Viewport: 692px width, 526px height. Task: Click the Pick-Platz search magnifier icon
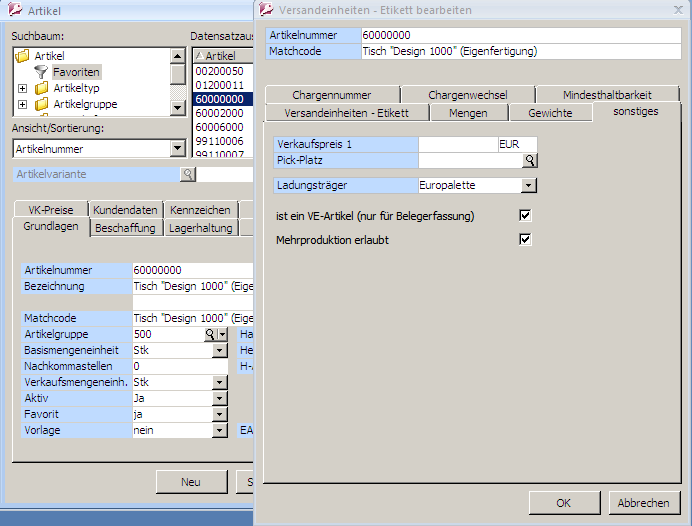(530, 160)
